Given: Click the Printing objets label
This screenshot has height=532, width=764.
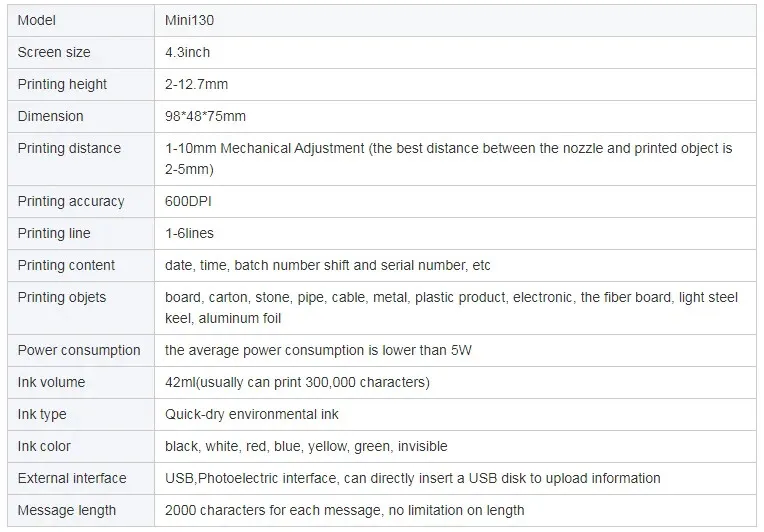Looking at the screenshot, I should tap(62, 297).
